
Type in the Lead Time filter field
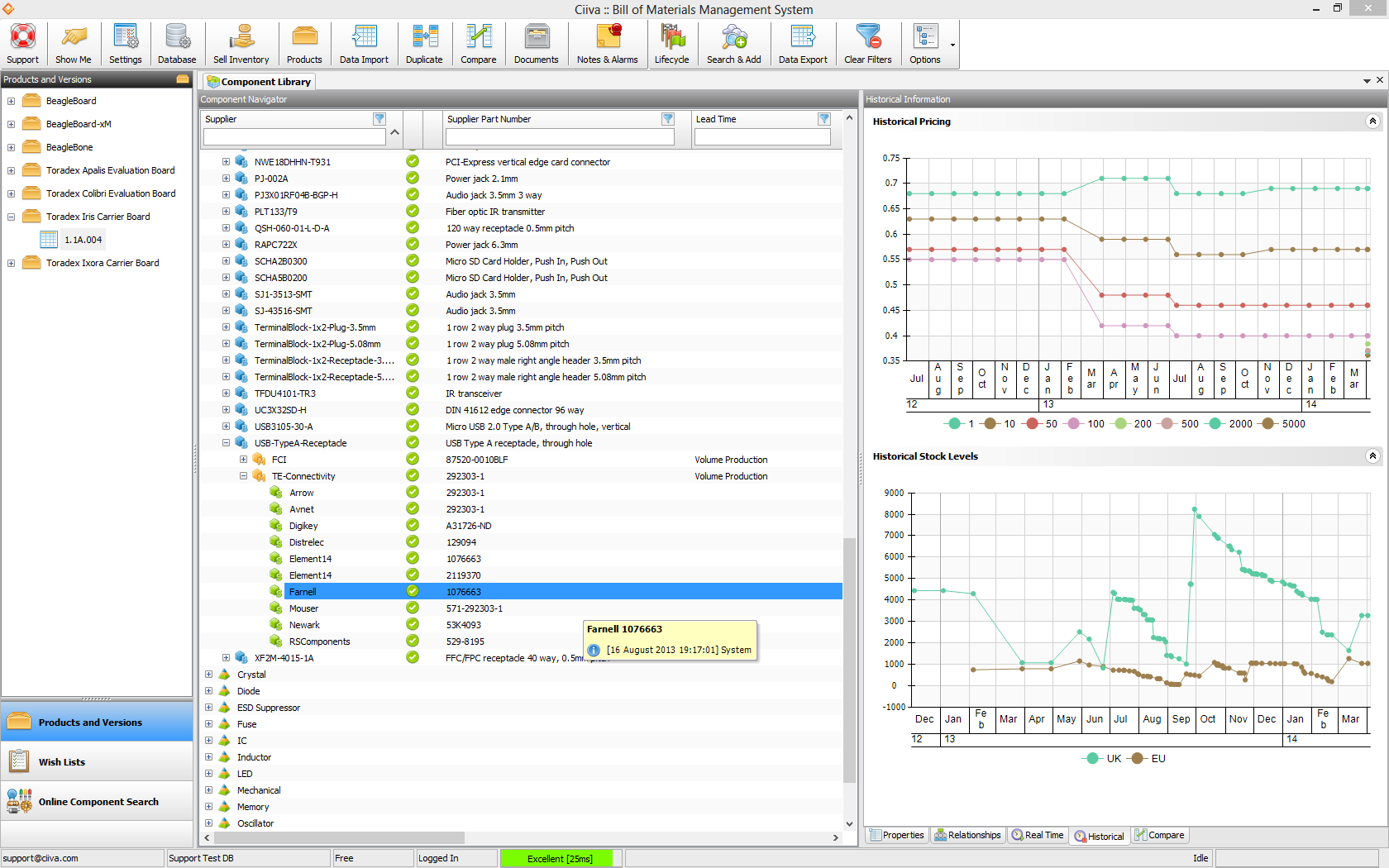(761, 136)
